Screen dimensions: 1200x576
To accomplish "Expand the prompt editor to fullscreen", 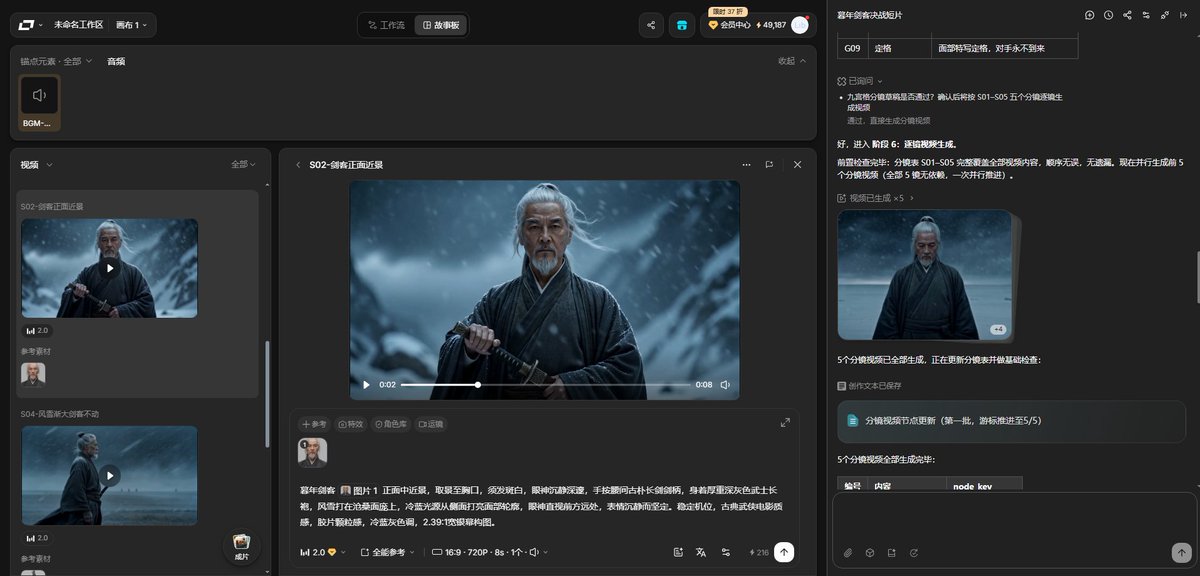I will coord(785,423).
